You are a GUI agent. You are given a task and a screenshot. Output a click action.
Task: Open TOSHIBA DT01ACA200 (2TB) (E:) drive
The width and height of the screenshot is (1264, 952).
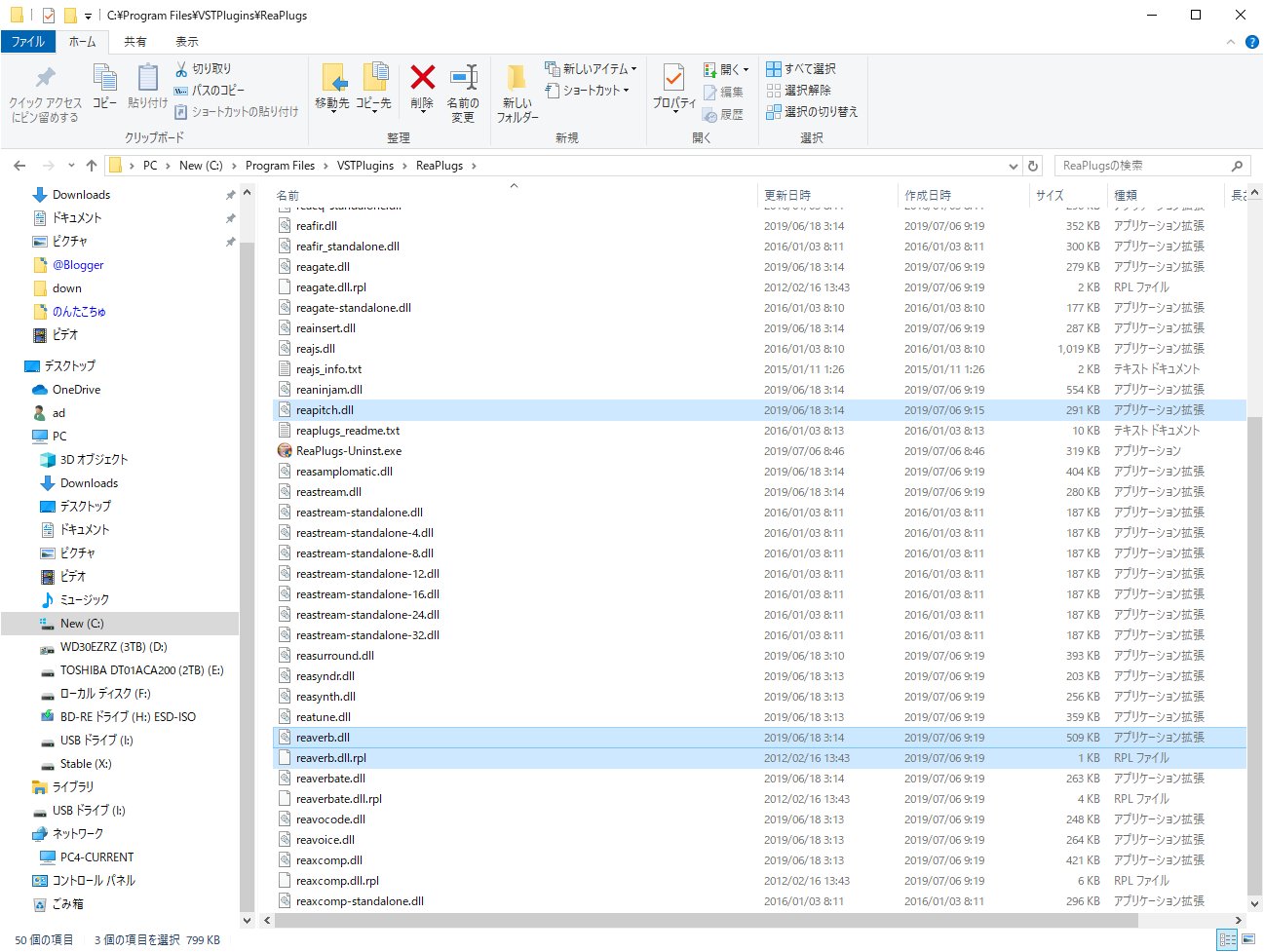coord(141,670)
